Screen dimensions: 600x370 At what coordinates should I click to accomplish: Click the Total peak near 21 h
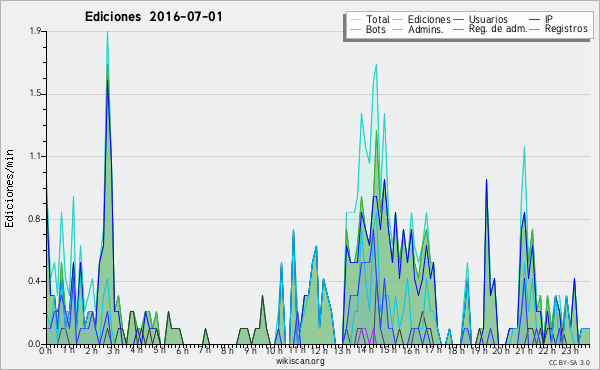[524, 147]
